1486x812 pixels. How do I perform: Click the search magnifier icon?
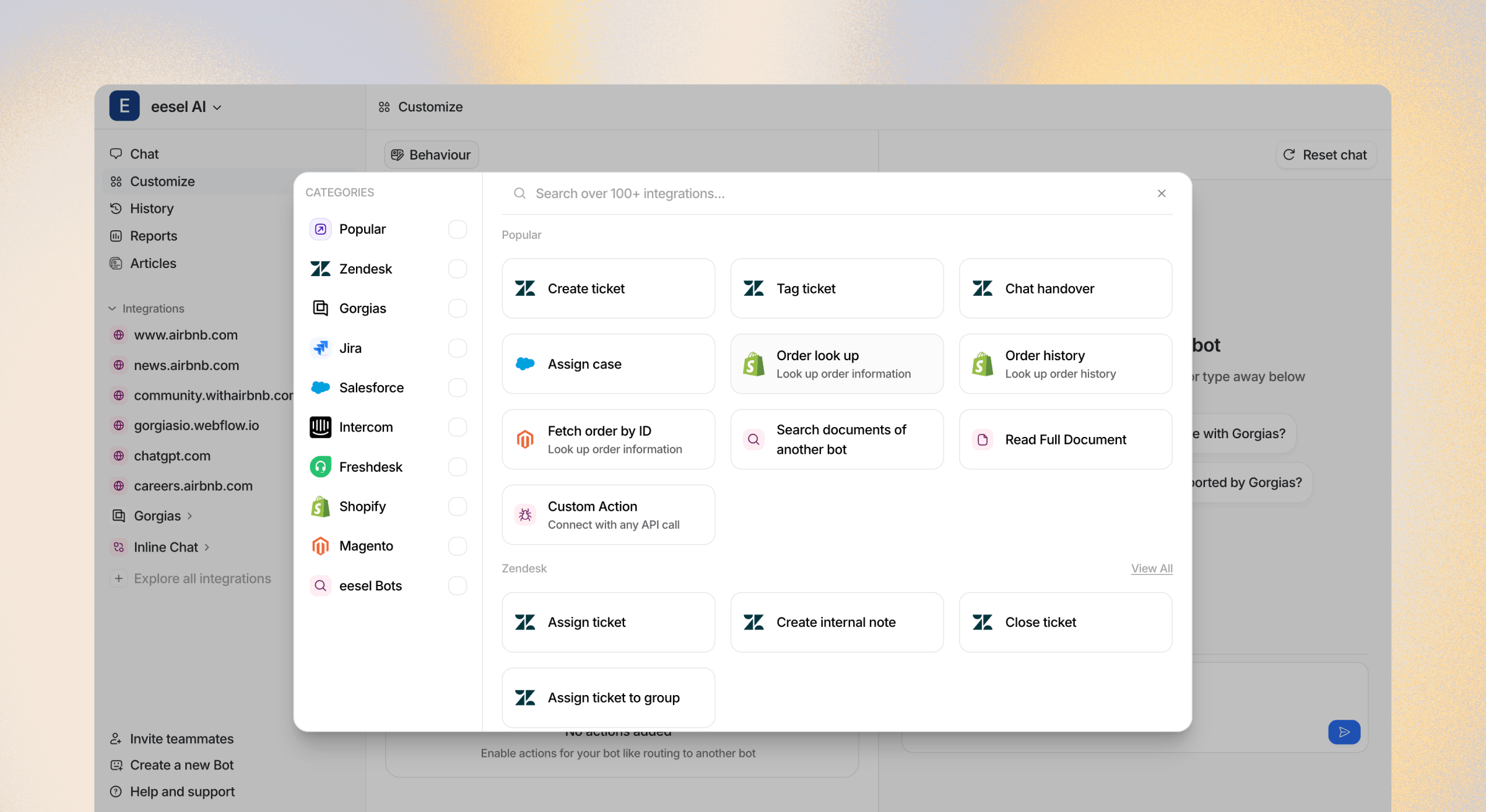pyautogui.click(x=519, y=194)
